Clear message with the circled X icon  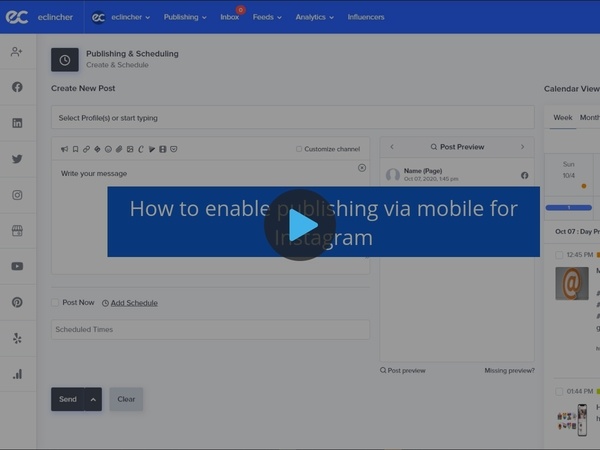[x=362, y=168]
